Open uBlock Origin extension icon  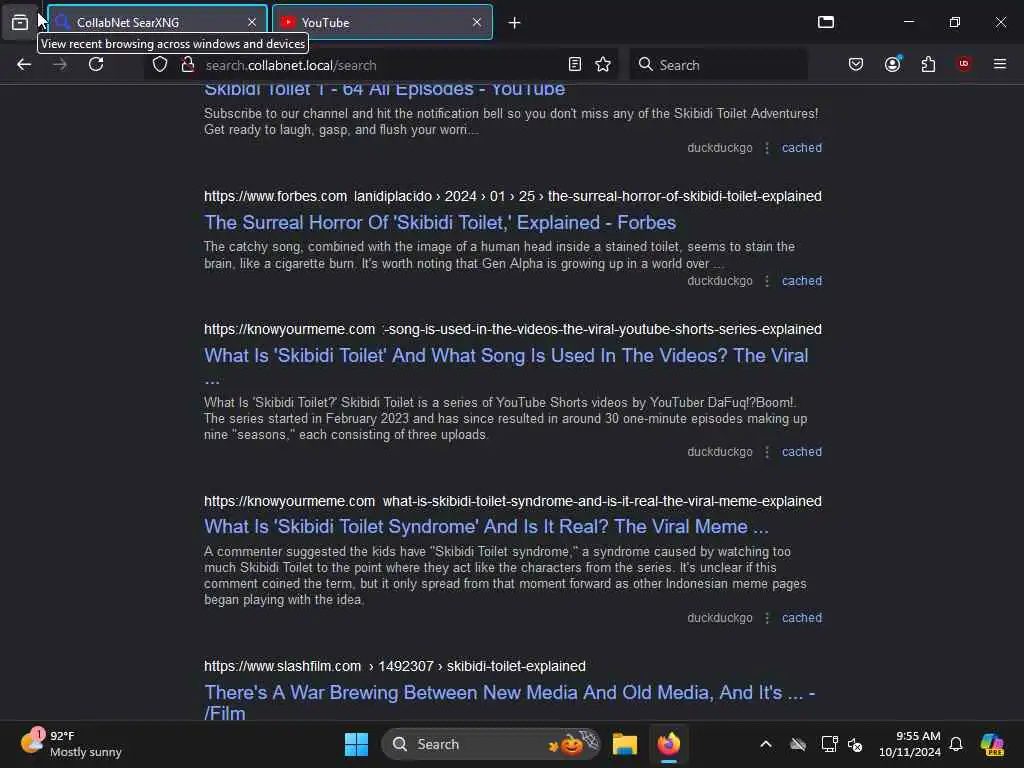tap(964, 64)
